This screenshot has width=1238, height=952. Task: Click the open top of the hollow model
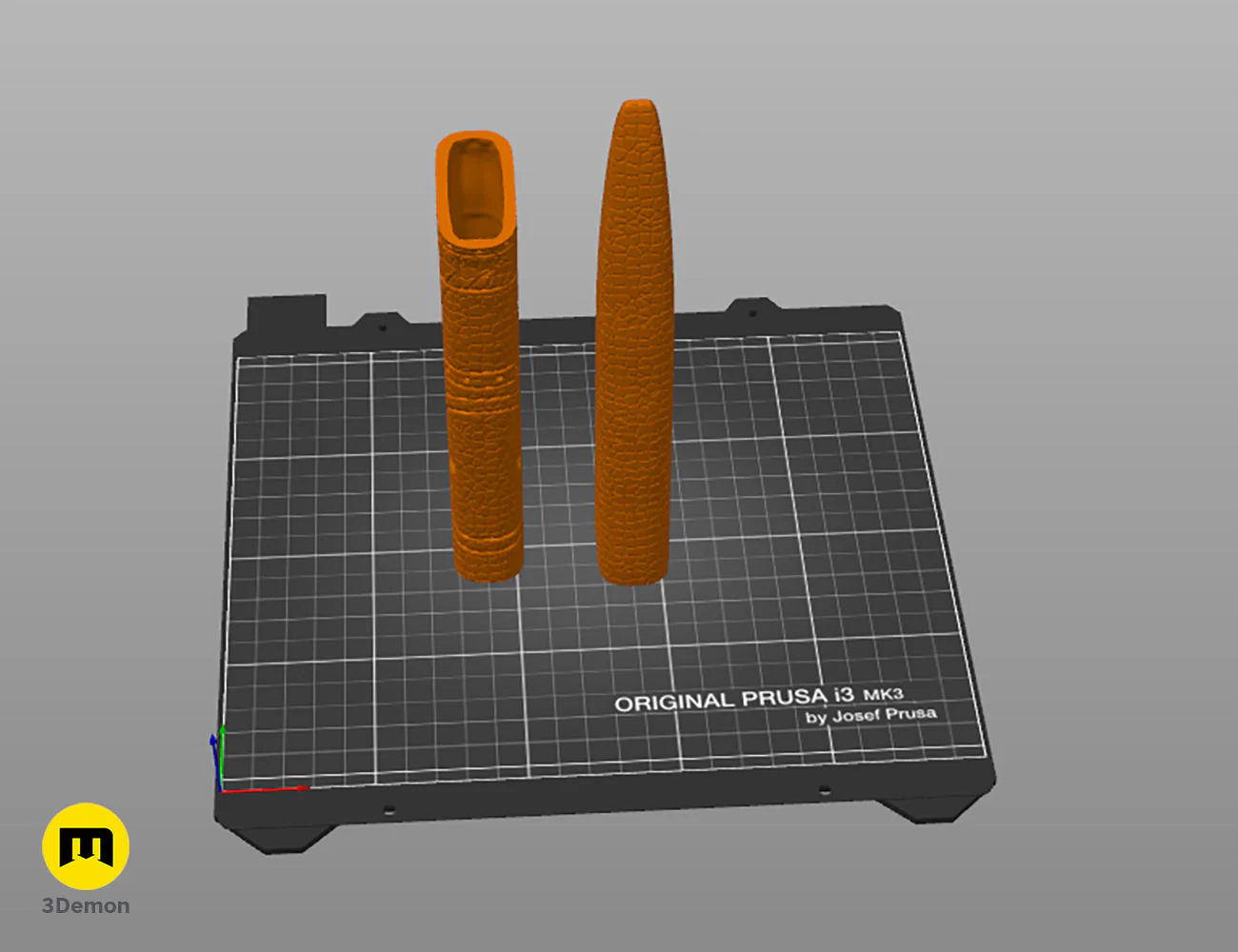tap(475, 188)
